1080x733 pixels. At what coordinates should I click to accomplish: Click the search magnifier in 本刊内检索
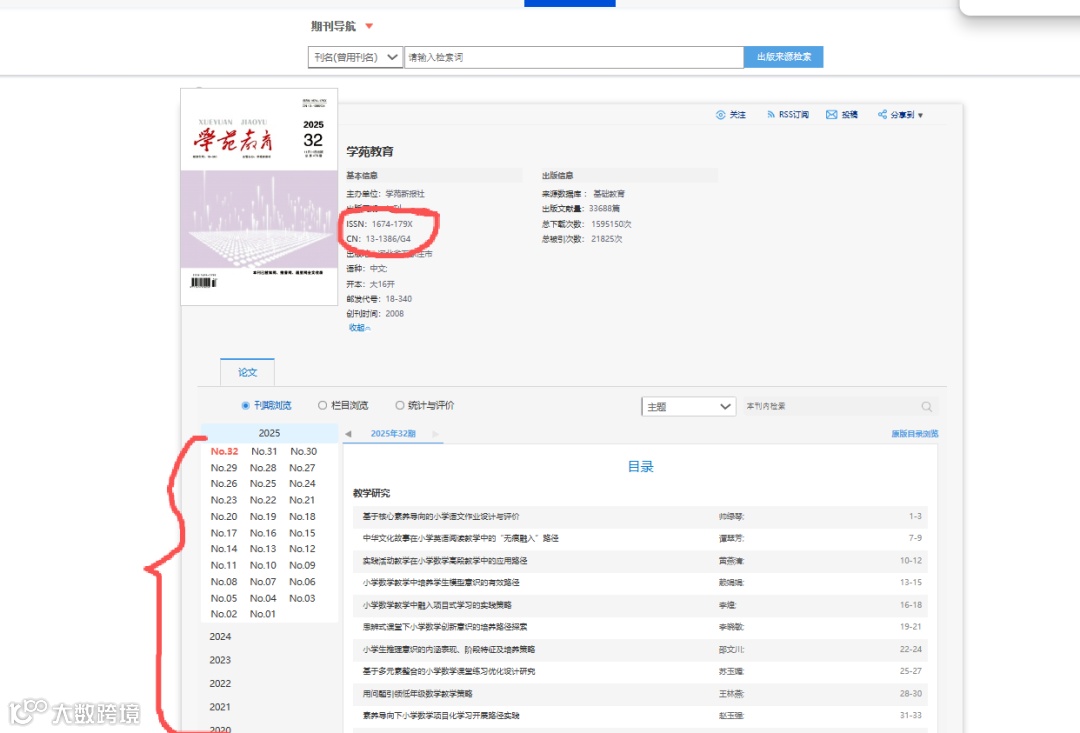[926, 406]
